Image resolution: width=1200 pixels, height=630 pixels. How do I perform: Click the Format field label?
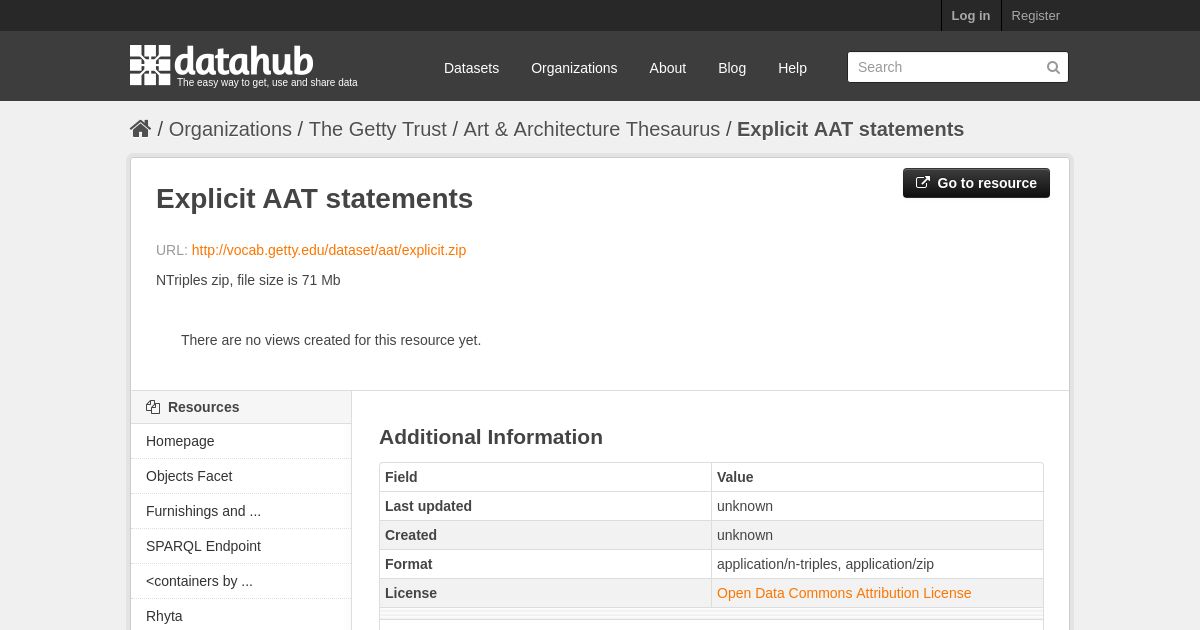409,564
